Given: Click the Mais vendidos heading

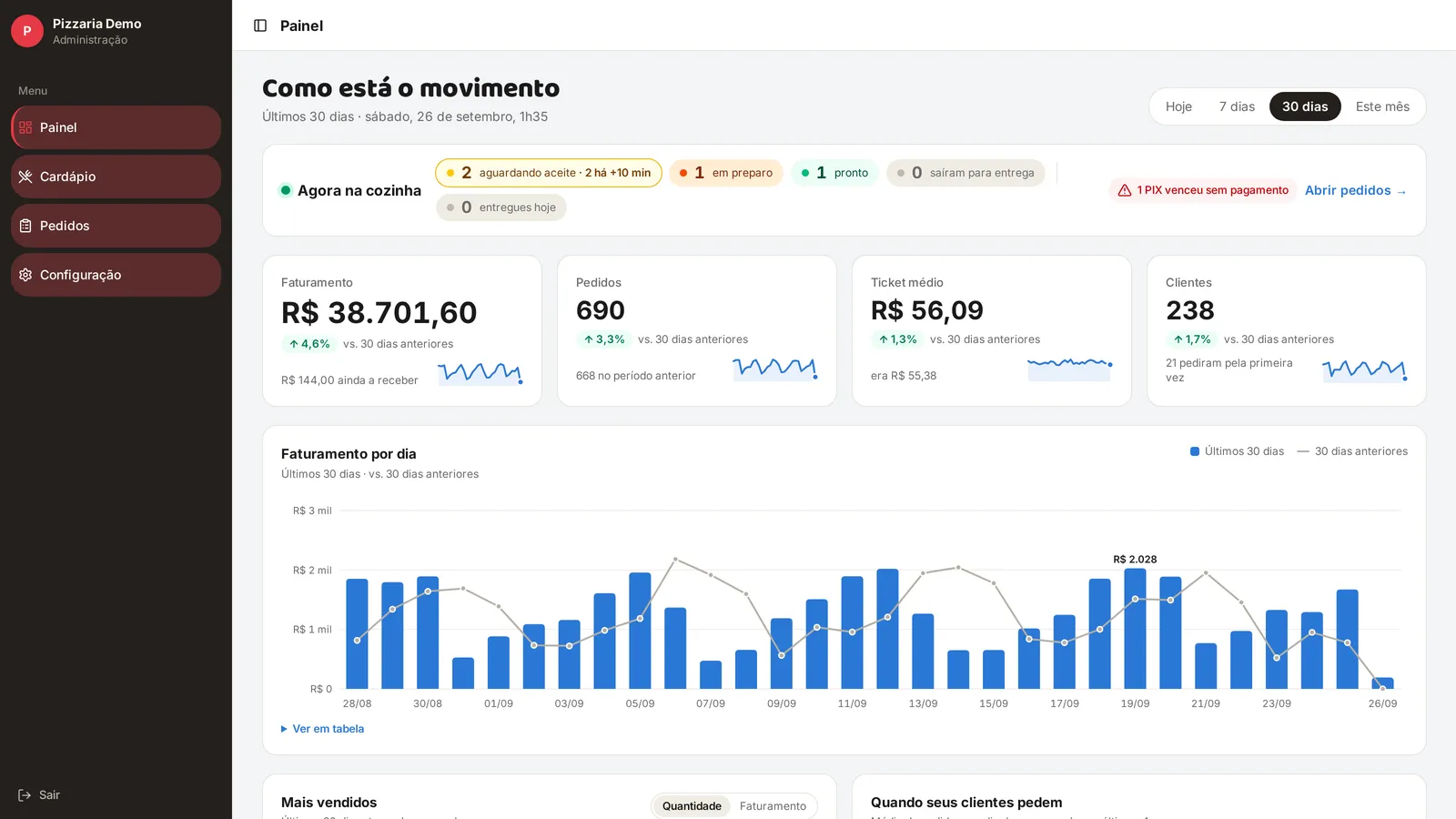Looking at the screenshot, I should pos(329,803).
